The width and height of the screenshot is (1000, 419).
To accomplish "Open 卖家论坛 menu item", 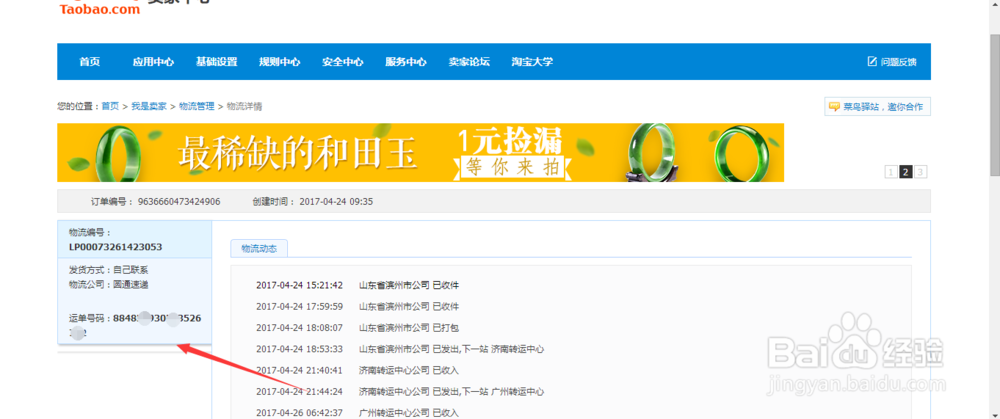I will (469, 62).
